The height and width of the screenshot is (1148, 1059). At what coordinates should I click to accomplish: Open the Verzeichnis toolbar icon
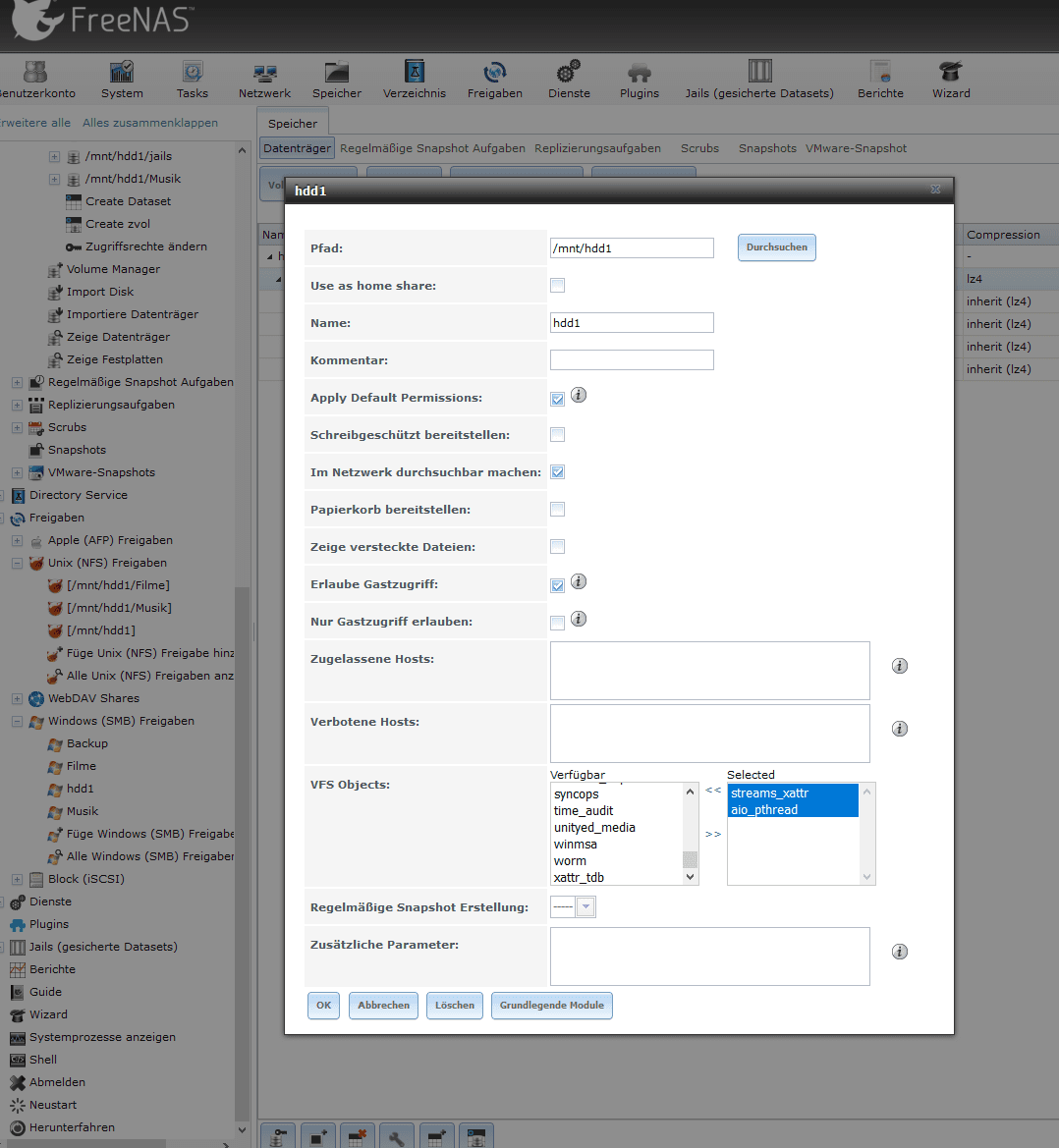point(415,80)
